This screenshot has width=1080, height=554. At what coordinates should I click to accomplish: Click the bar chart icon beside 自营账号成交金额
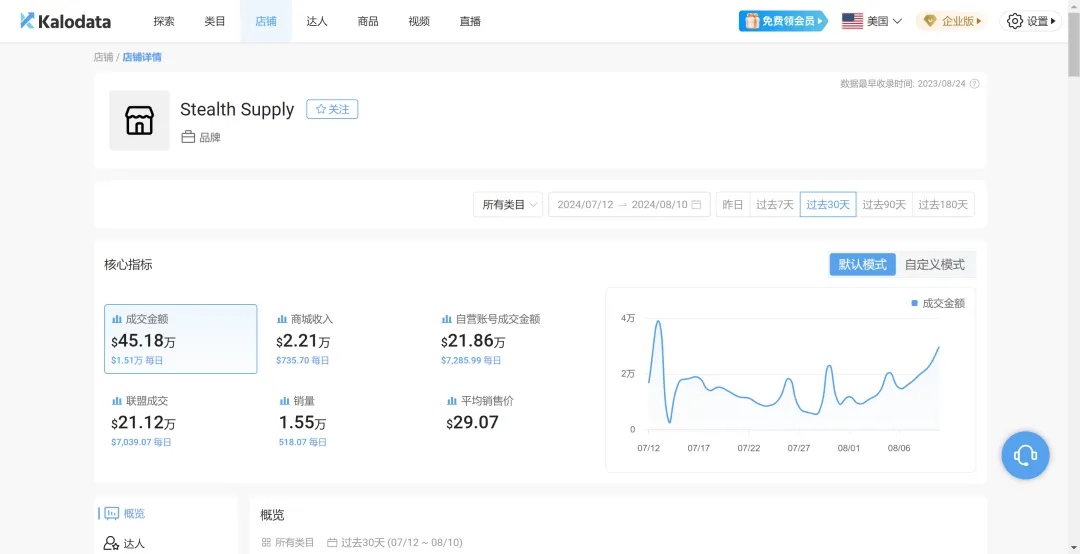446,320
